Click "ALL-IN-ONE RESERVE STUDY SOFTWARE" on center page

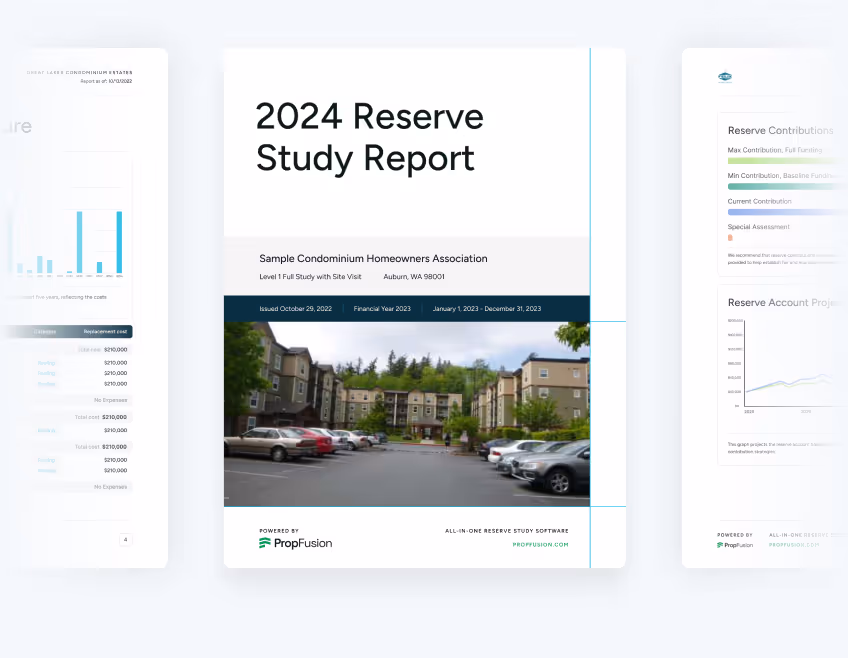[x=507, y=531]
